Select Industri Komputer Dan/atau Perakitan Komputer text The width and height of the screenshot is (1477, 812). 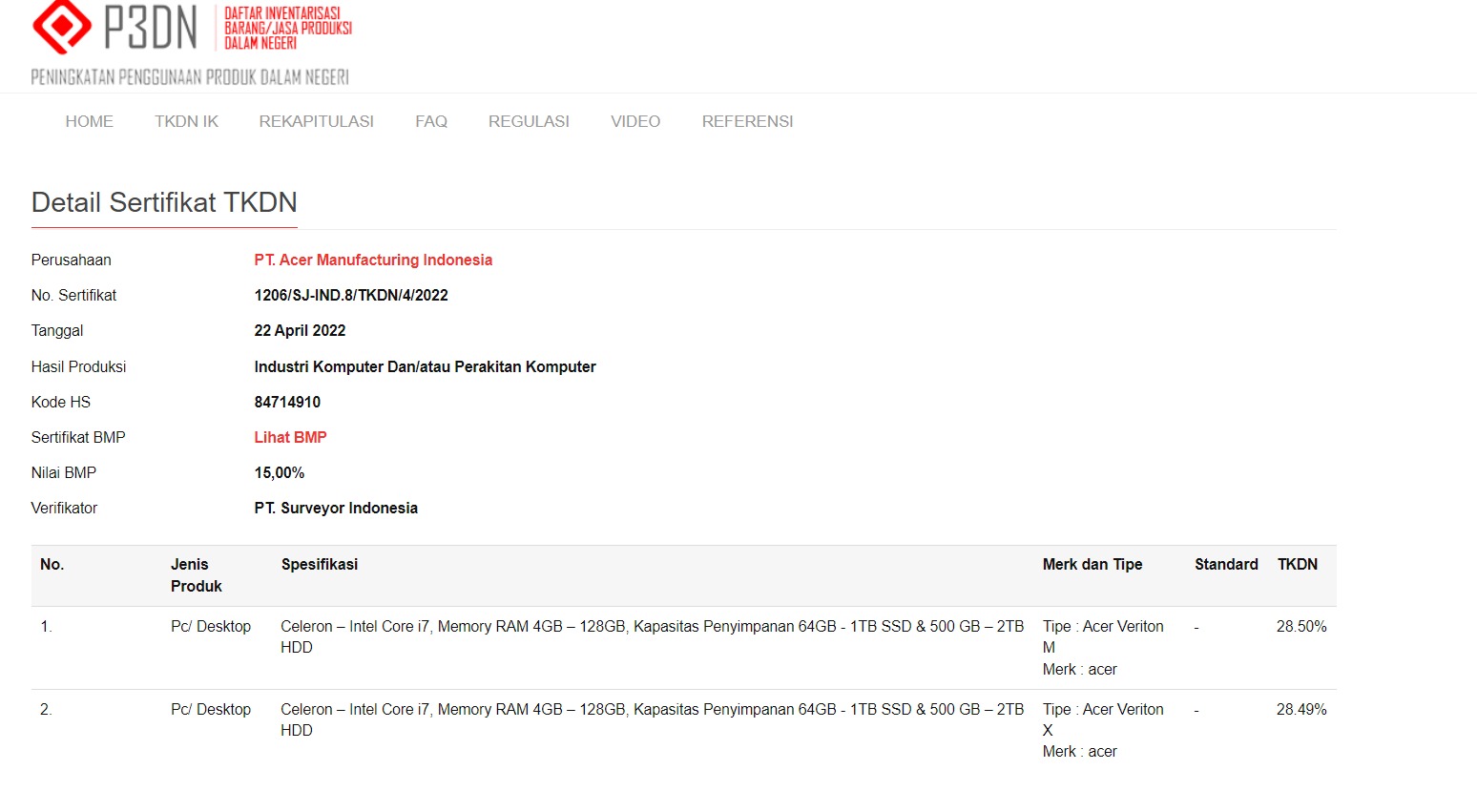[425, 366]
